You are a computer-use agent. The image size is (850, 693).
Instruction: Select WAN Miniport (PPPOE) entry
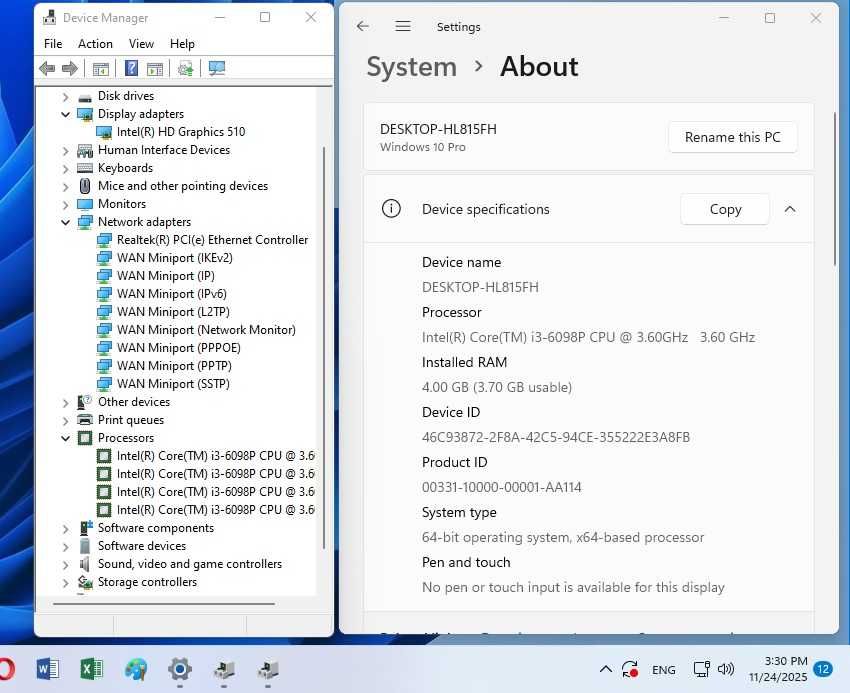[178, 348]
